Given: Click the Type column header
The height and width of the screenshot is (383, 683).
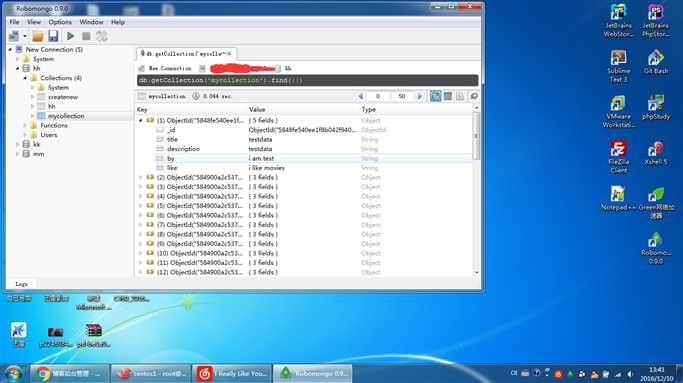Looking at the screenshot, I should click(416, 110).
